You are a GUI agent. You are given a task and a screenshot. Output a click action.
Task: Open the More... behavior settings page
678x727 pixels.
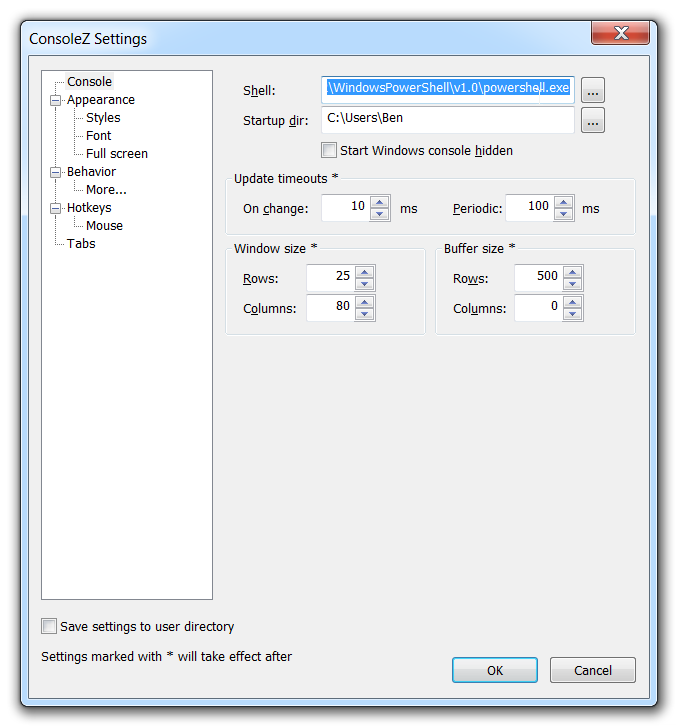(x=106, y=190)
